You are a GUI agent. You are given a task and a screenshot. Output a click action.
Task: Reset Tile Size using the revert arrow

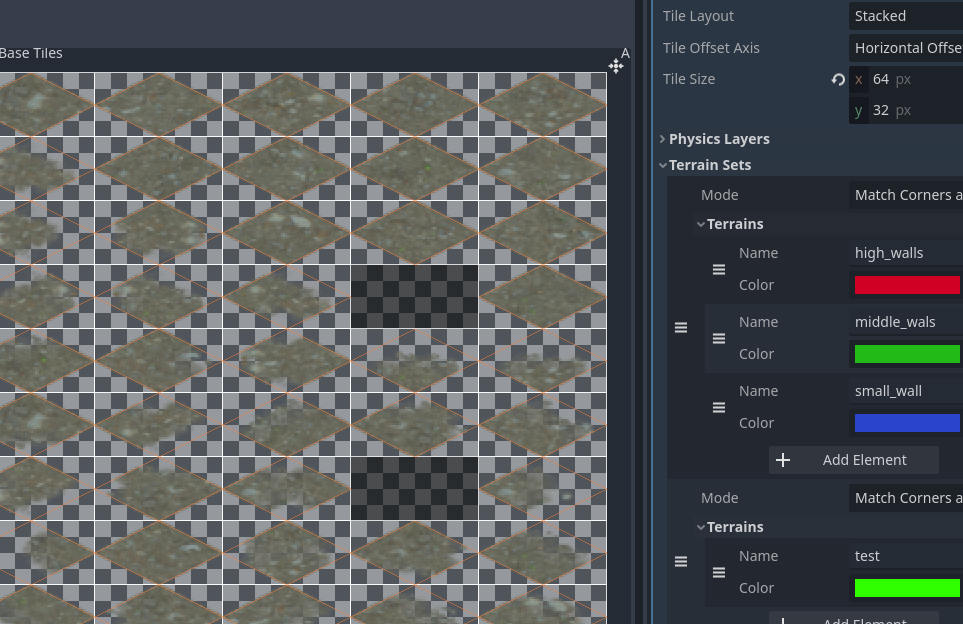(838, 80)
